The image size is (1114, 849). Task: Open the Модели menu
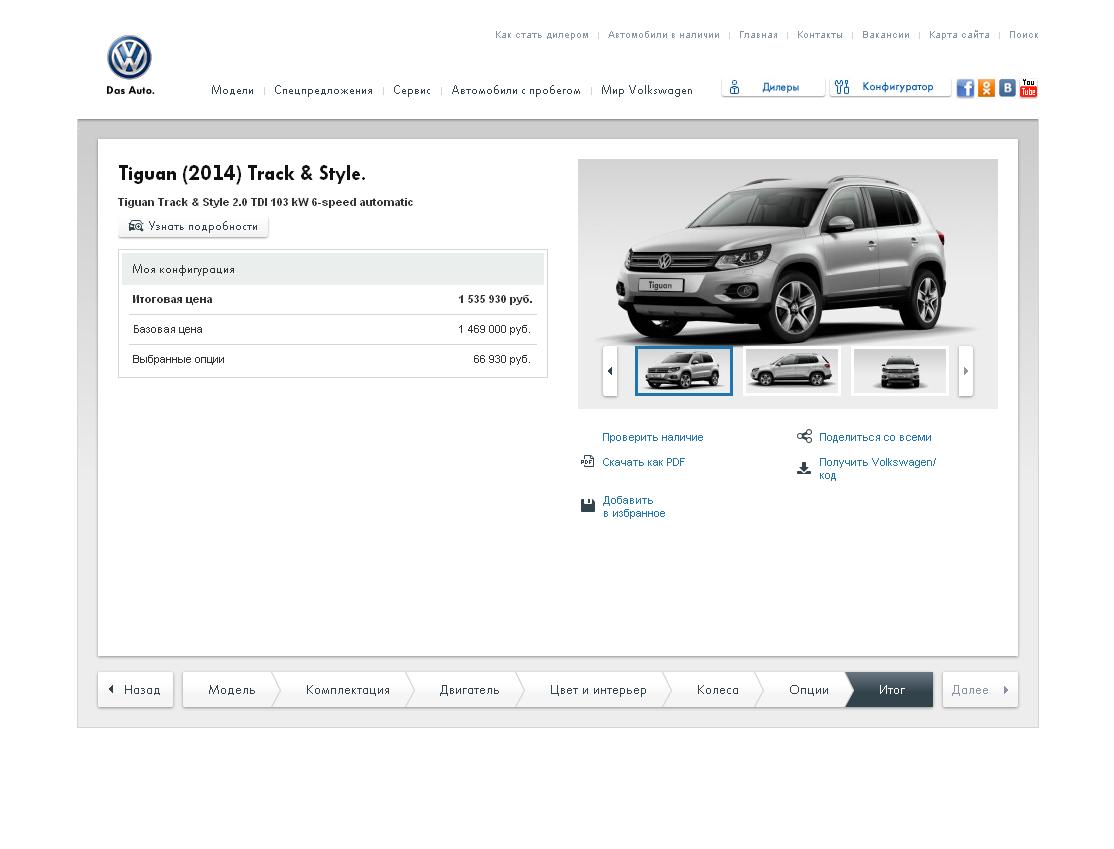pyautogui.click(x=232, y=90)
